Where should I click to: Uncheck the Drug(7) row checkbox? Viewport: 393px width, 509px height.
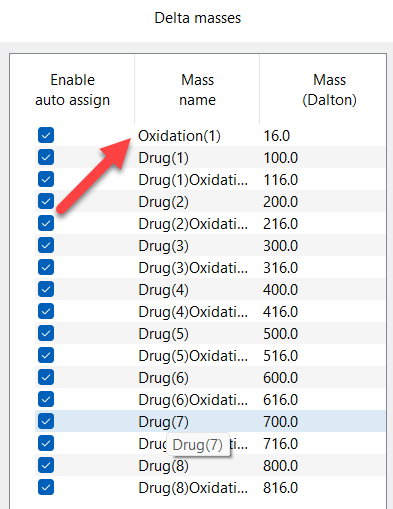coord(46,421)
